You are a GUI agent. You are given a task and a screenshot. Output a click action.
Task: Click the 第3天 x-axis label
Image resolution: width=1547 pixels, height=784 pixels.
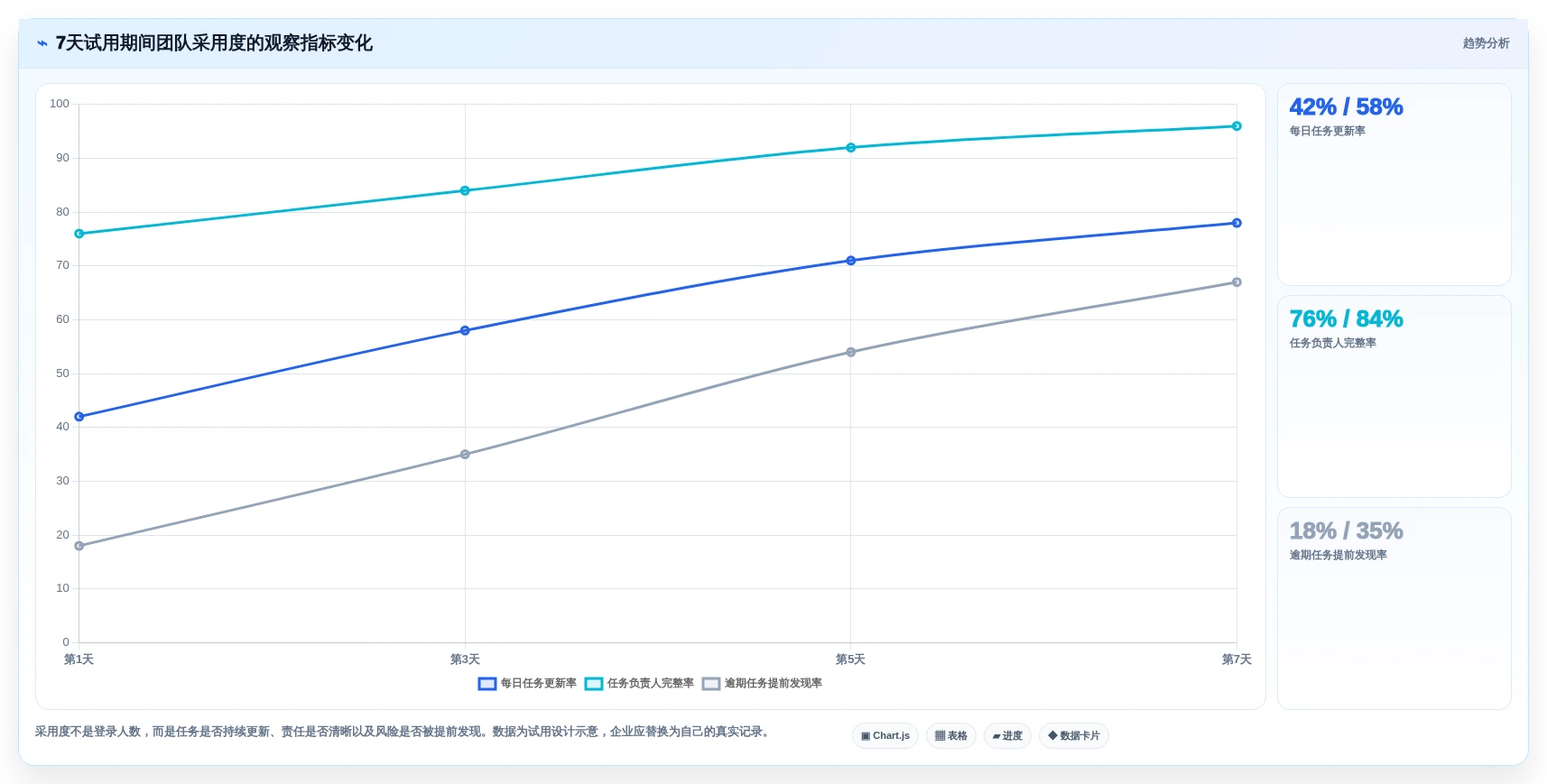pos(465,659)
